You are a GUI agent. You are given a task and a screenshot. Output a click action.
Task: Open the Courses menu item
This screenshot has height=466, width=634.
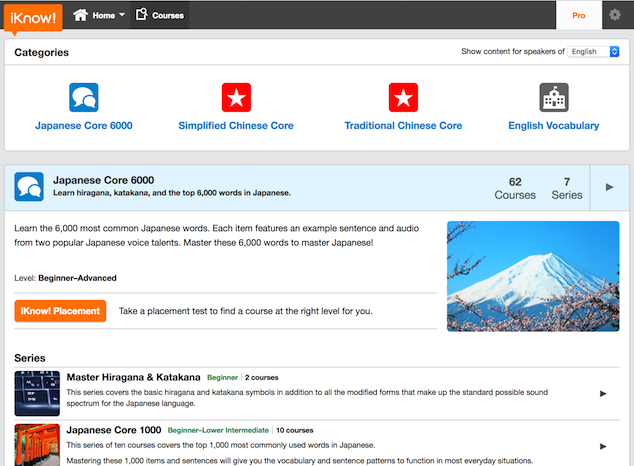pyautogui.click(x=159, y=15)
